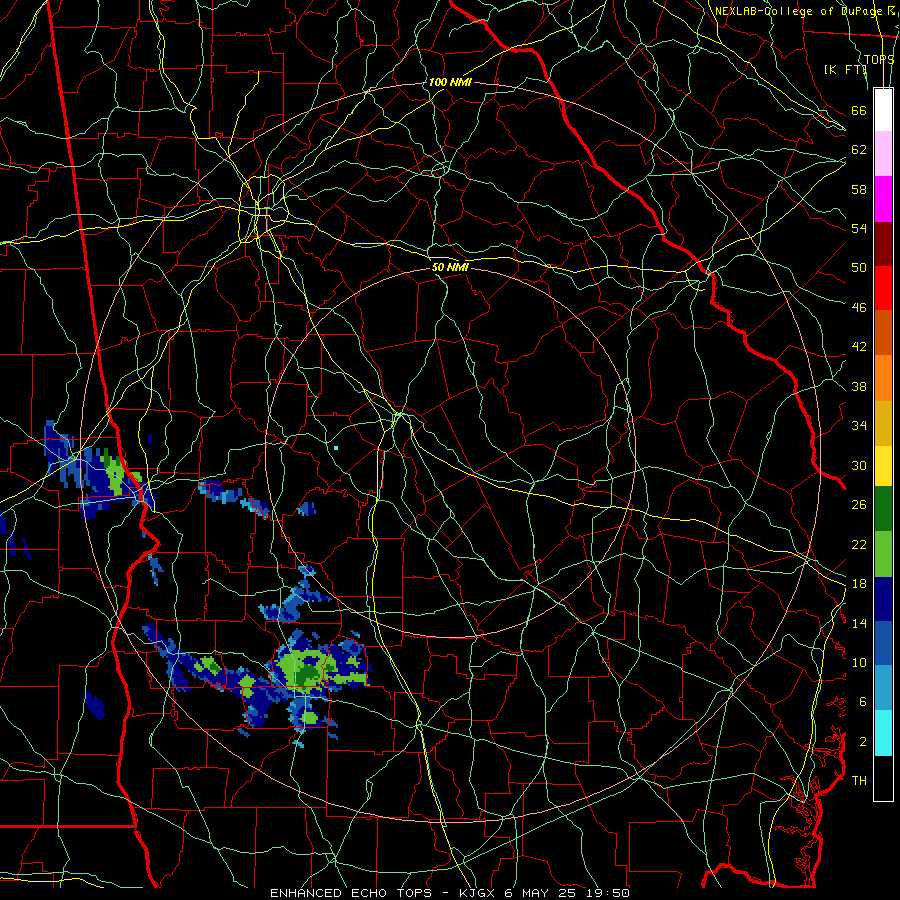Click the '34' legend value
This screenshot has width=900, height=900.
pos(859,425)
